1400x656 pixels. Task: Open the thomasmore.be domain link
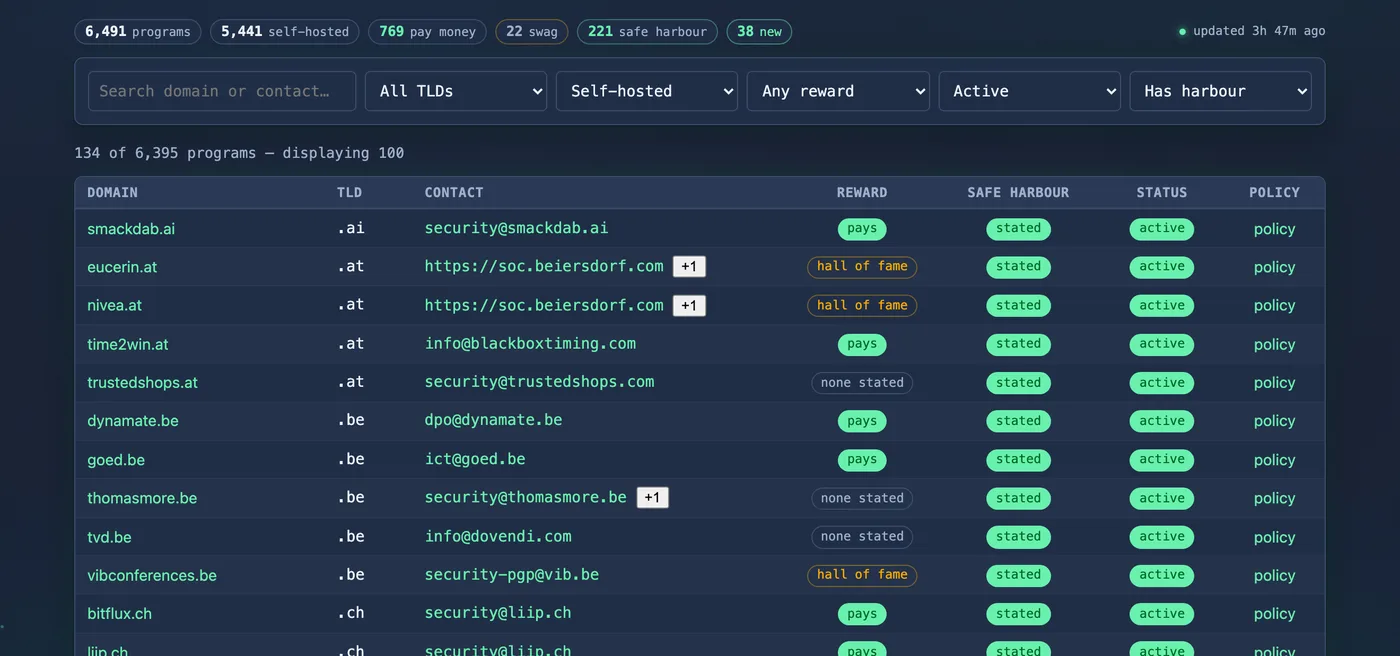click(142, 498)
